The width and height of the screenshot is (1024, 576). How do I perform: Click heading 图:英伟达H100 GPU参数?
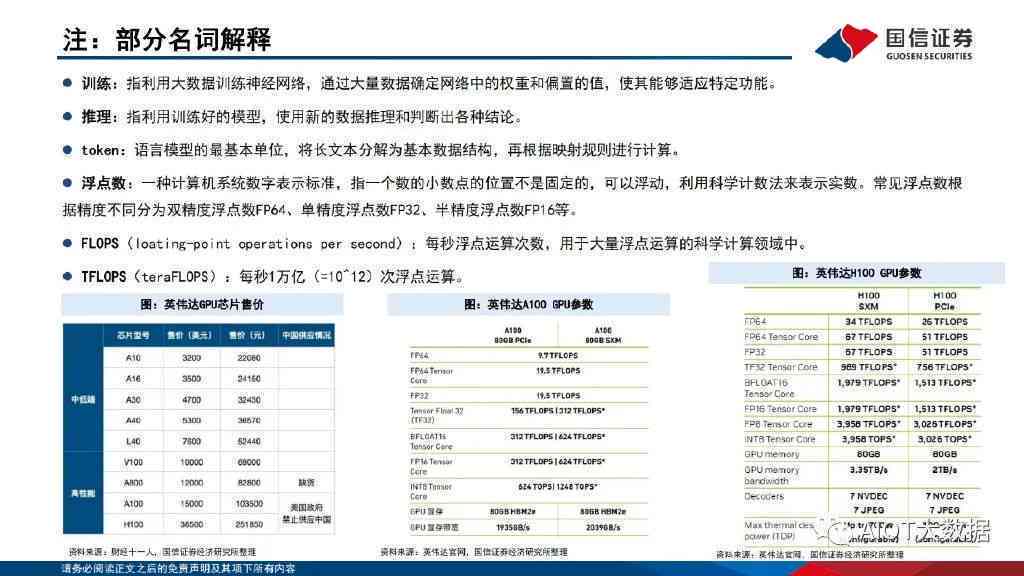(856, 273)
